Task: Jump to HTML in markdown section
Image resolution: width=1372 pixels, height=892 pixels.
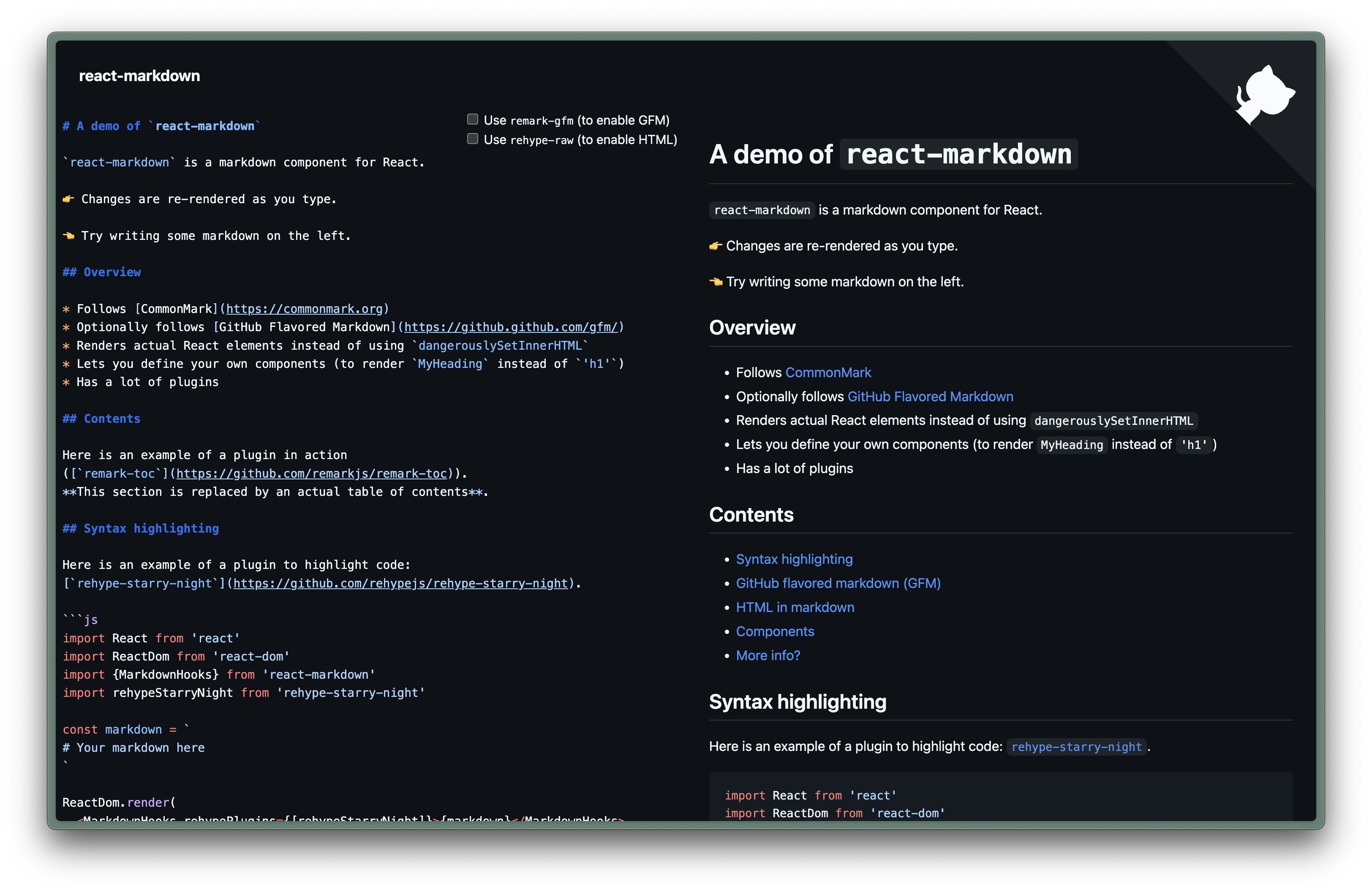Action: point(795,607)
